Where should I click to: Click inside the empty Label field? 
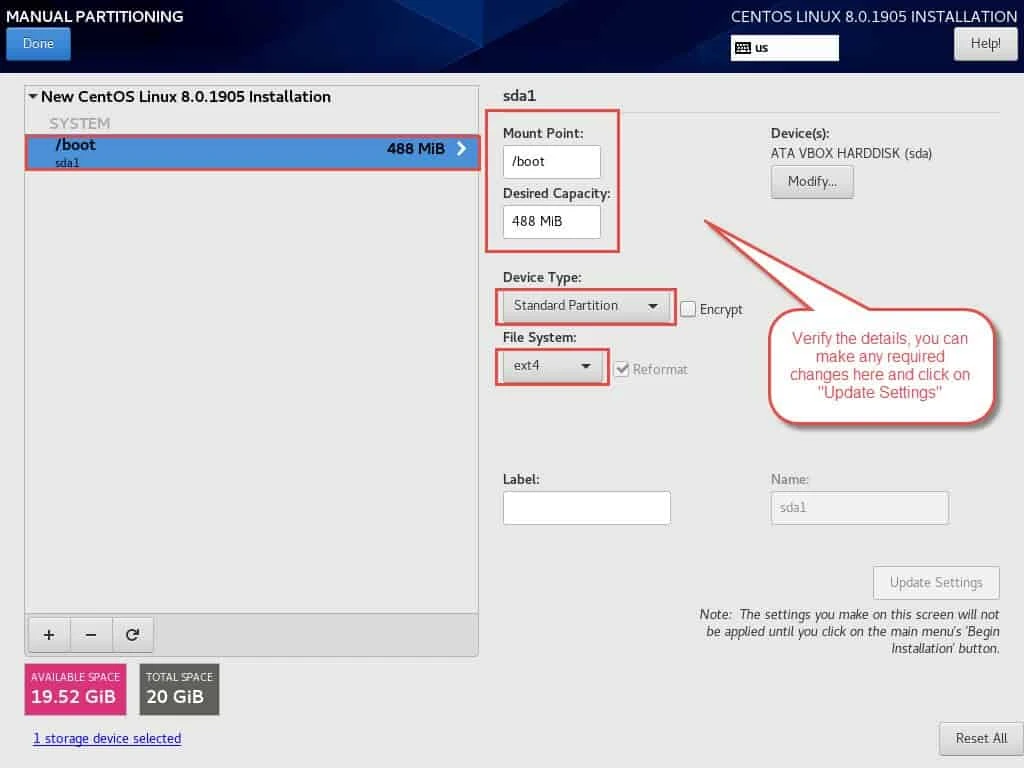586,508
